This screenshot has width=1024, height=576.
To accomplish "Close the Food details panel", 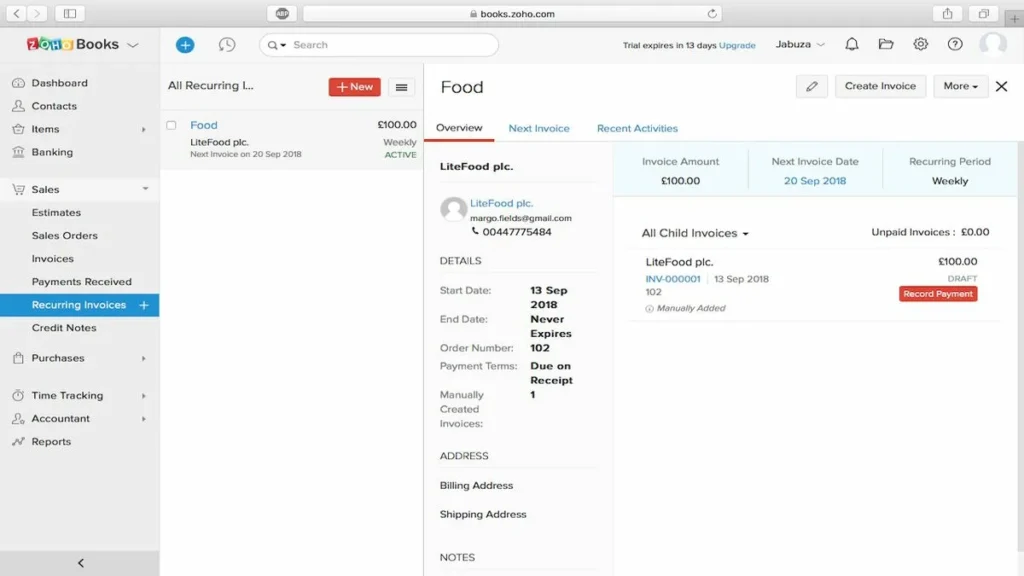I will (1001, 87).
